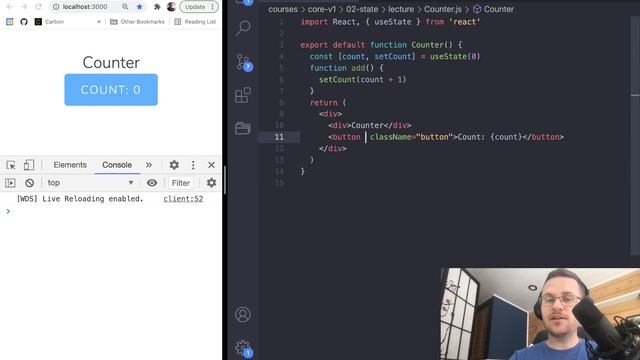Click the 'react' string on line 1
The height and width of the screenshot is (360, 640).
click(x=464, y=22)
